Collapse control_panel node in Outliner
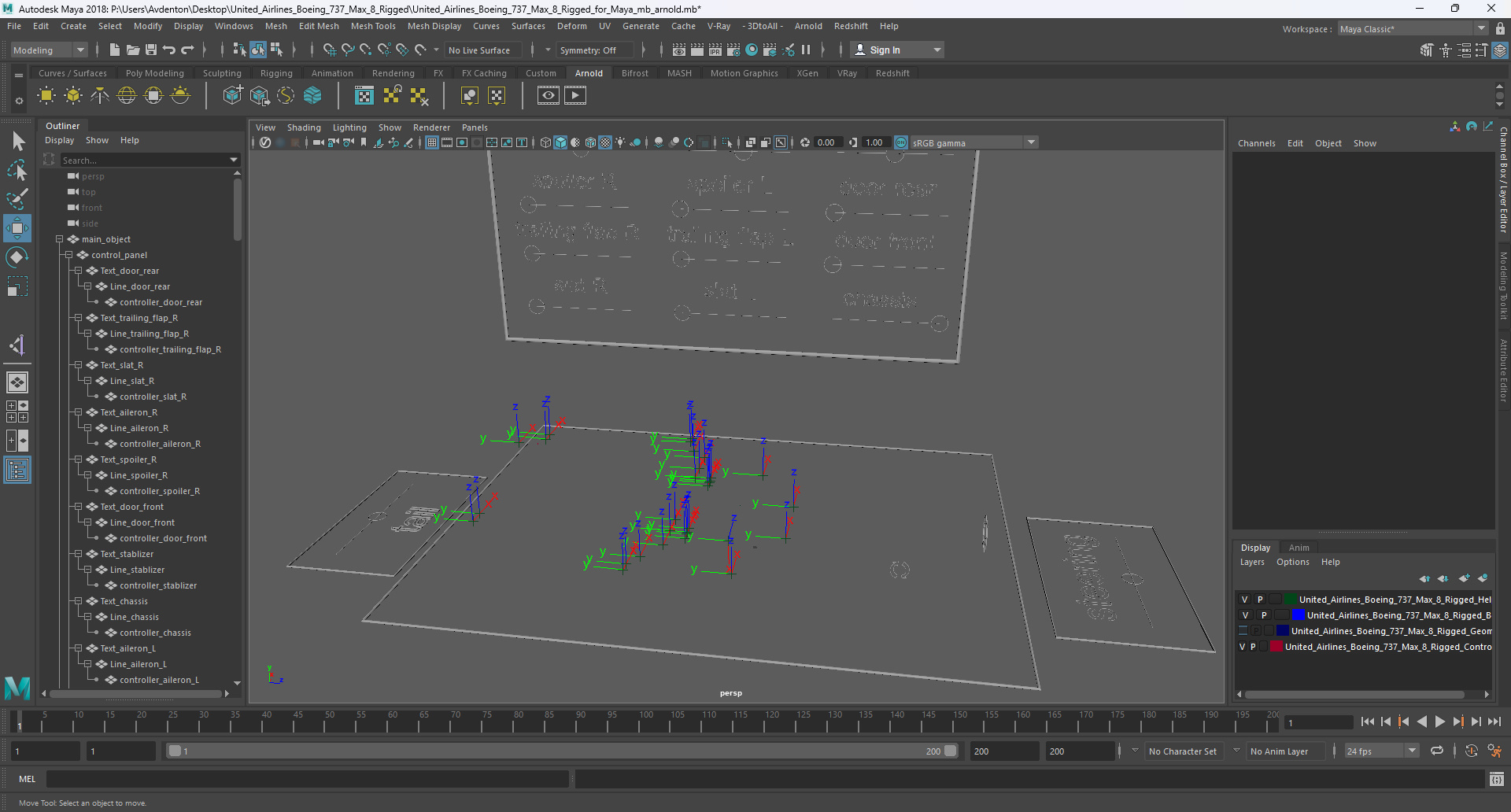This screenshot has height=812, width=1511. 68,255
